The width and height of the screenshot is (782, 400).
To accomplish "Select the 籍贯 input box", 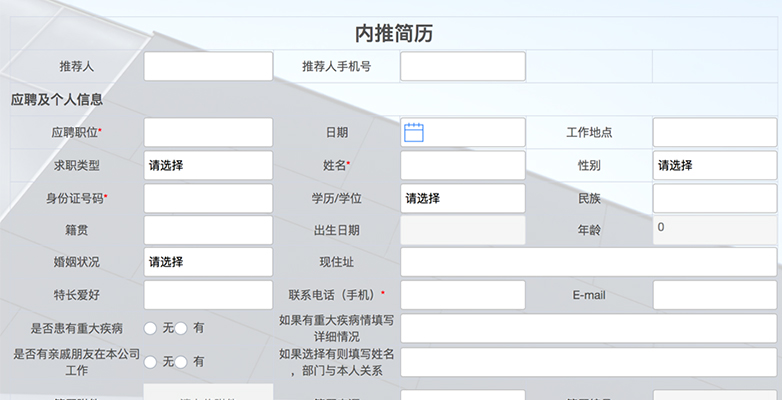I will (208, 230).
